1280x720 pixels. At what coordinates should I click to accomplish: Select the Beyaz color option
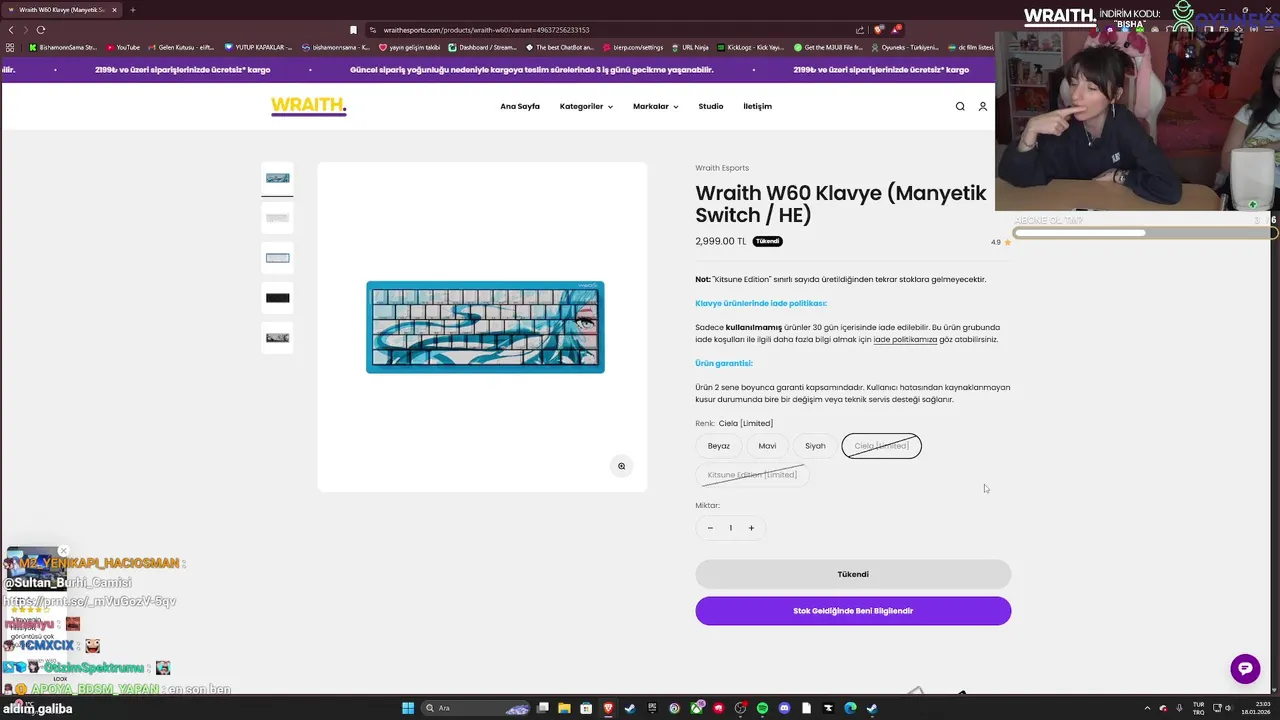point(719,446)
